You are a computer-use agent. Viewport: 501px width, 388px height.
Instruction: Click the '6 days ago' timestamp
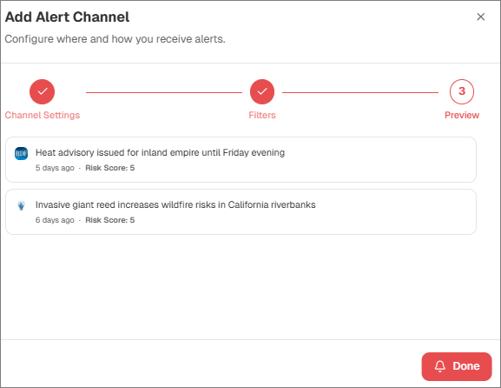click(x=55, y=220)
